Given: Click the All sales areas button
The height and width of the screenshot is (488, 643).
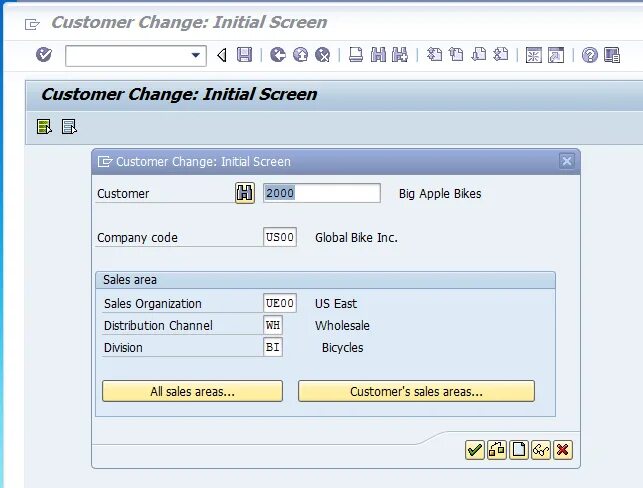Looking at the screenshot, I should pos(192,391).
